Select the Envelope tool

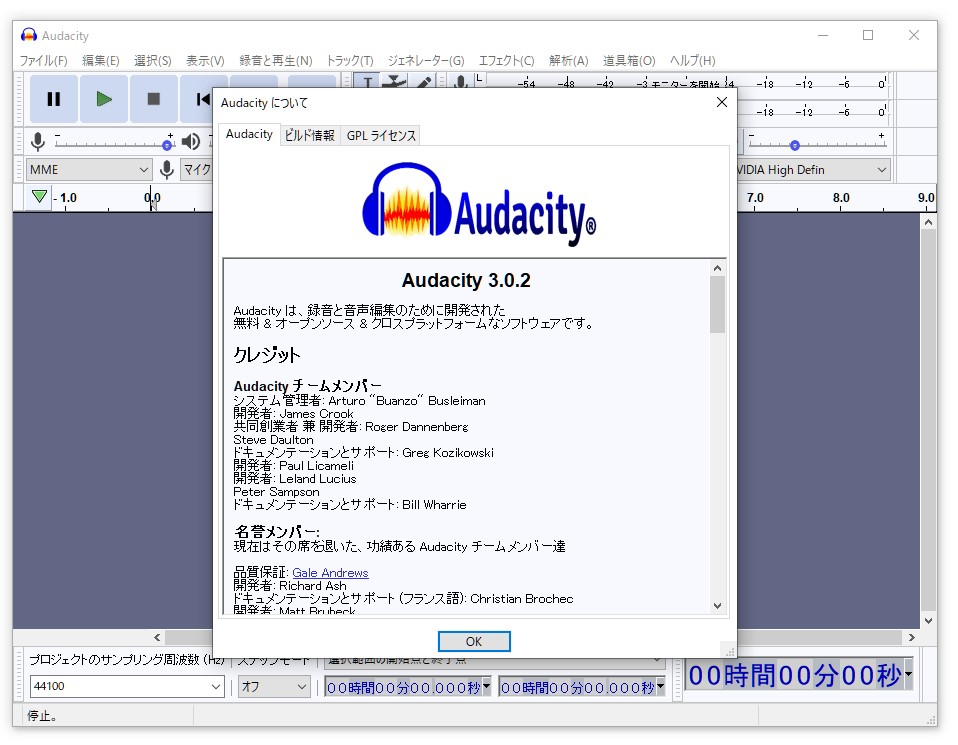395,82
